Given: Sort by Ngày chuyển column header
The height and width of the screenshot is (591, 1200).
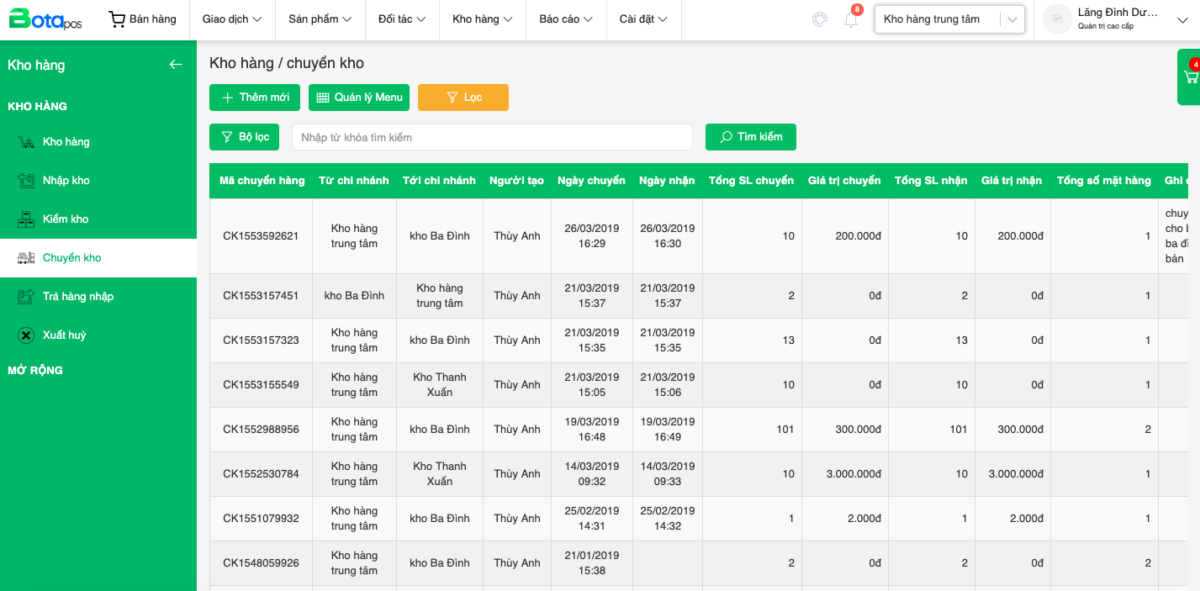Looking at the screenshot, I should (591, 181).
